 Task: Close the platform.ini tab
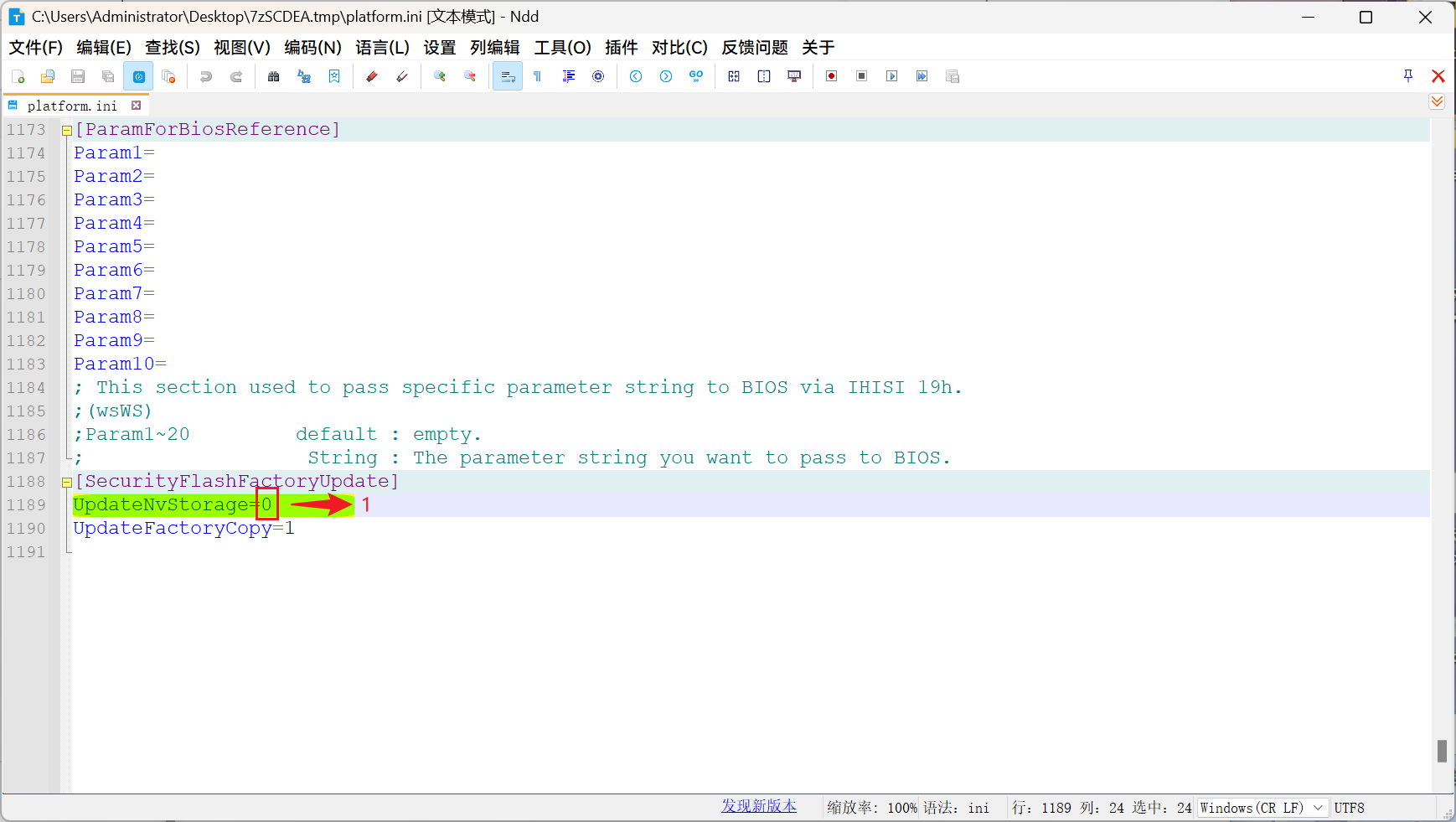click(136, 106)
